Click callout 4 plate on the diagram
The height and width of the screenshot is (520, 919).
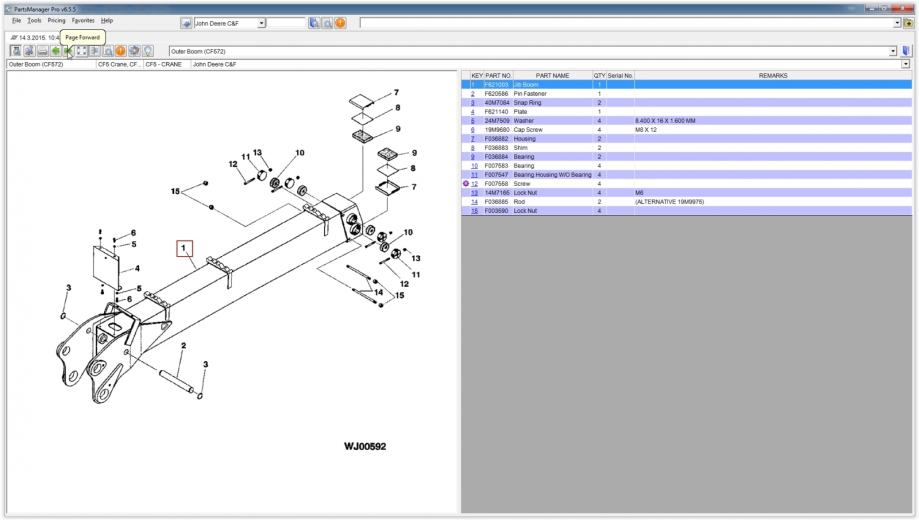137,269
